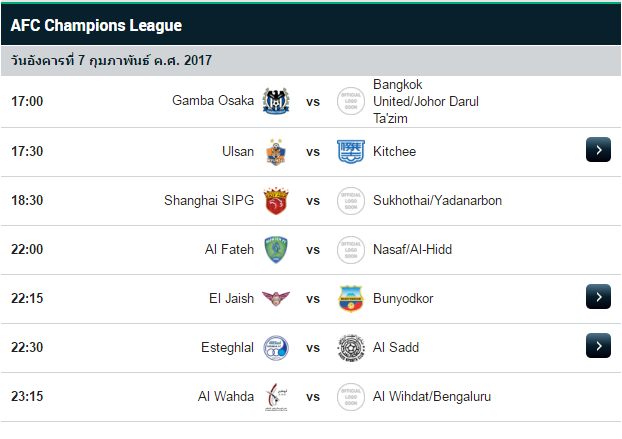Expand the Ulsan vs Kitchee match arrow
The image size is (622, 439).
pyautogui.click(x=597, y=151)
